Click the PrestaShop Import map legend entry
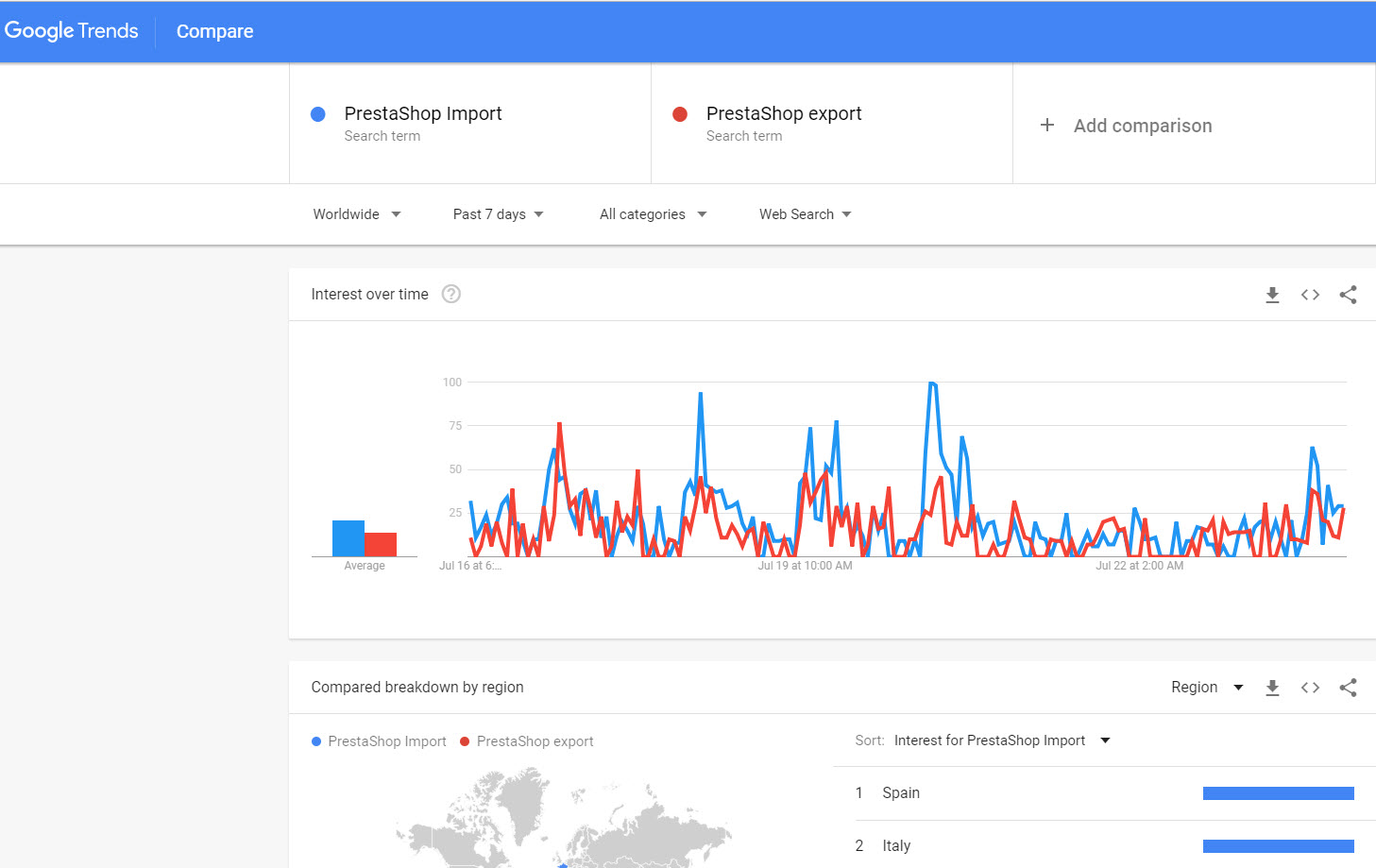 (x=379, y=741)
